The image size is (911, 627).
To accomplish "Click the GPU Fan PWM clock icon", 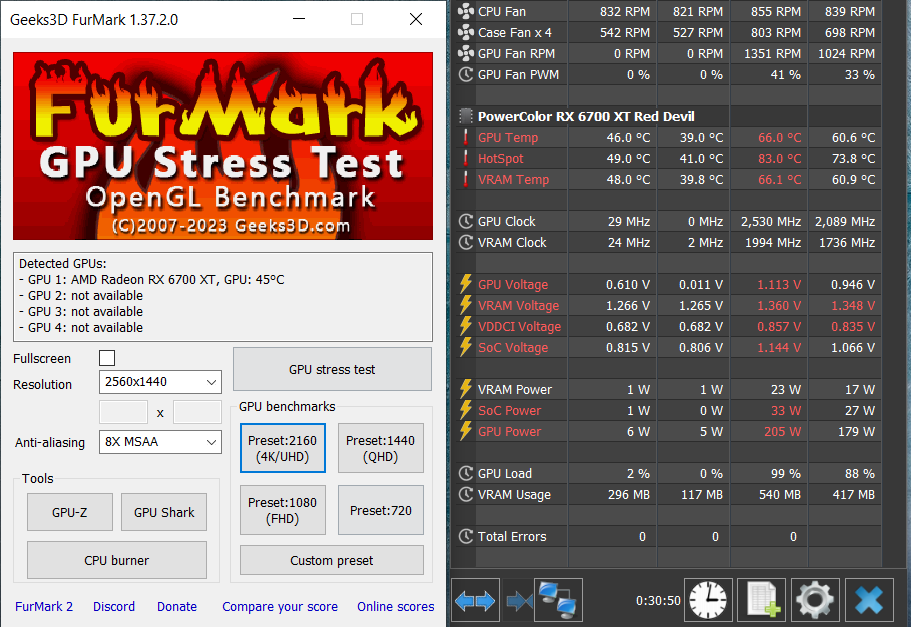I will 466,74.
